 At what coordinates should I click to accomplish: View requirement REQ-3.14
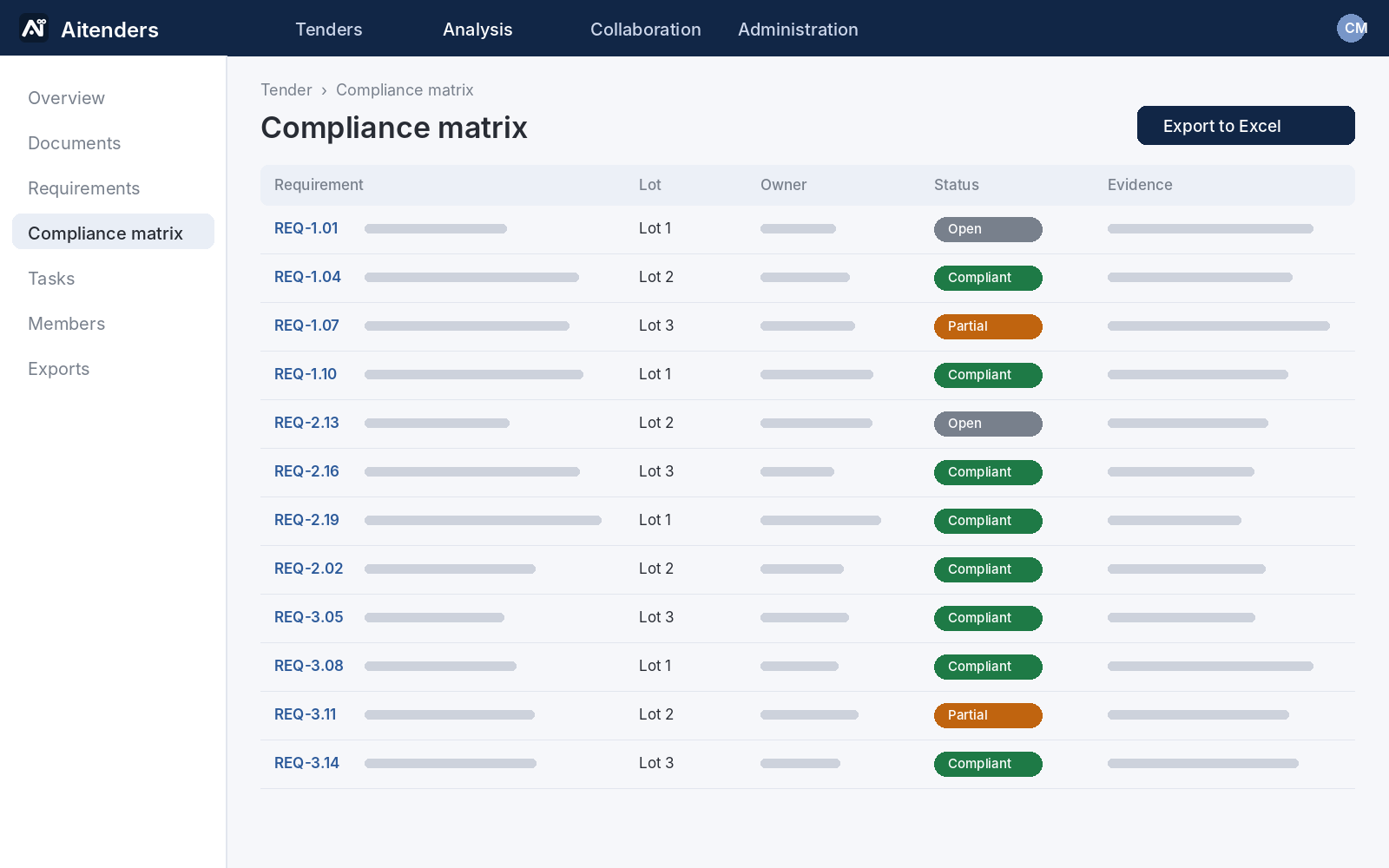(x=306, y=763)
